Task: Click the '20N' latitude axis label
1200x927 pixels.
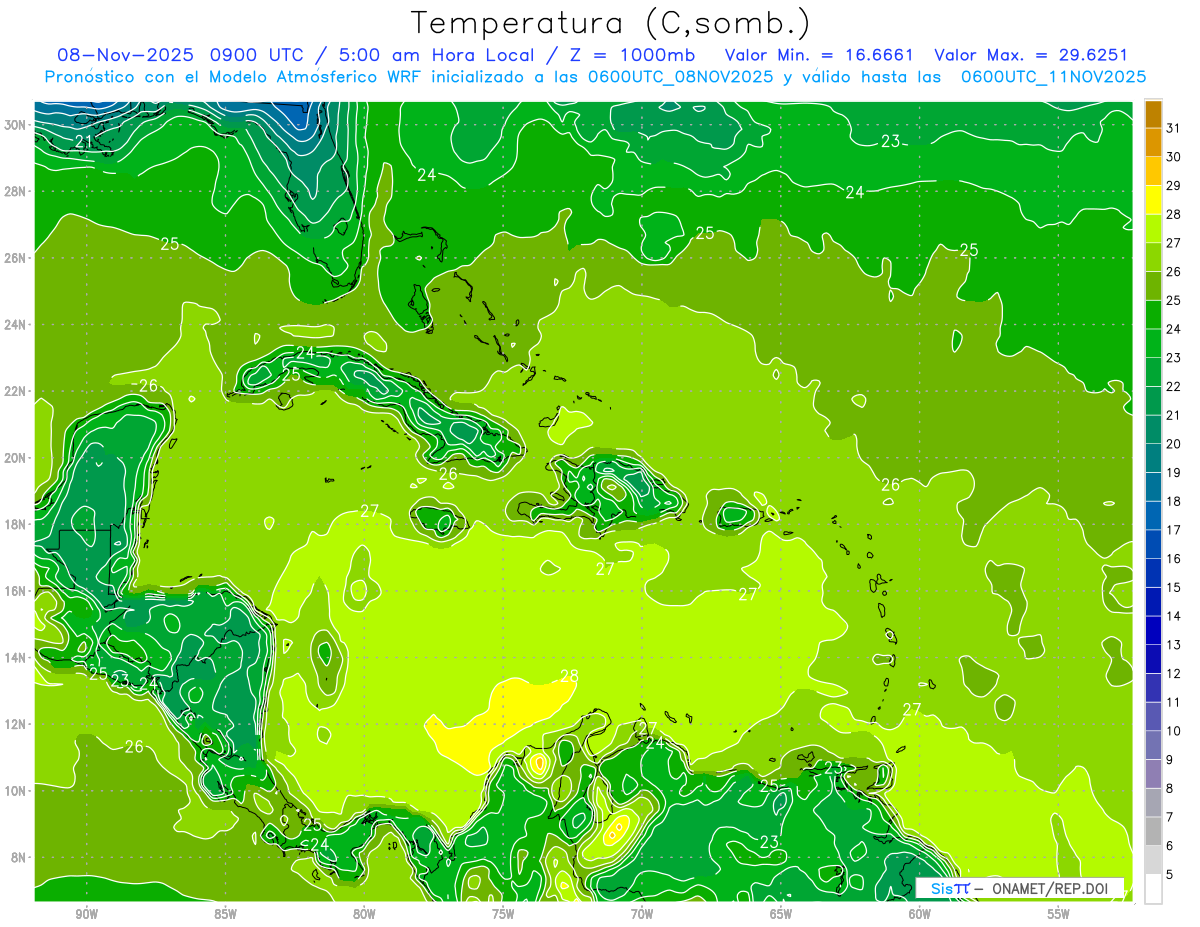Action: pos(15,457)
